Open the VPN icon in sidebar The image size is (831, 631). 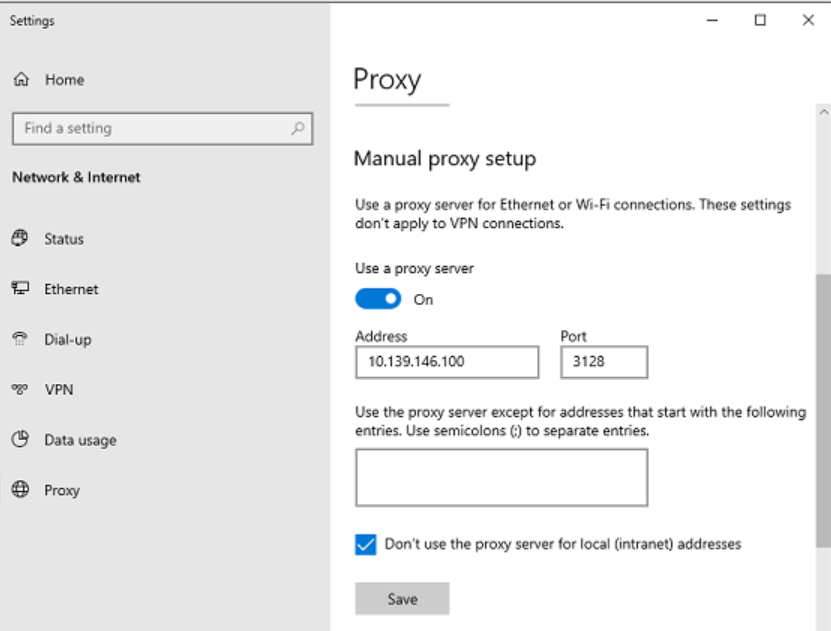pyautogui.click(x=20, y=389)
